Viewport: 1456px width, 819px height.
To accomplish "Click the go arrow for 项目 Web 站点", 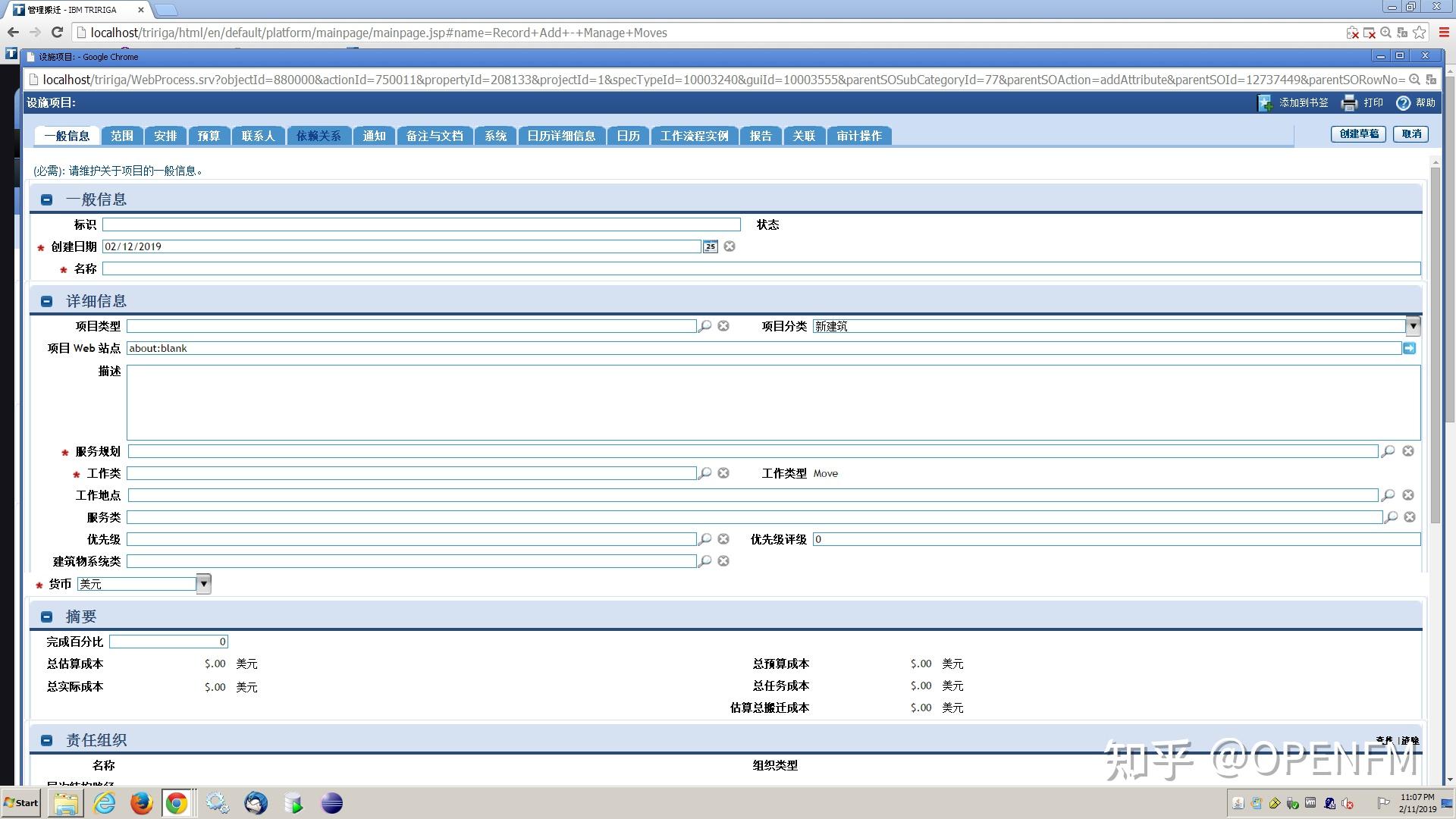I will click(x=1409, y=348).
